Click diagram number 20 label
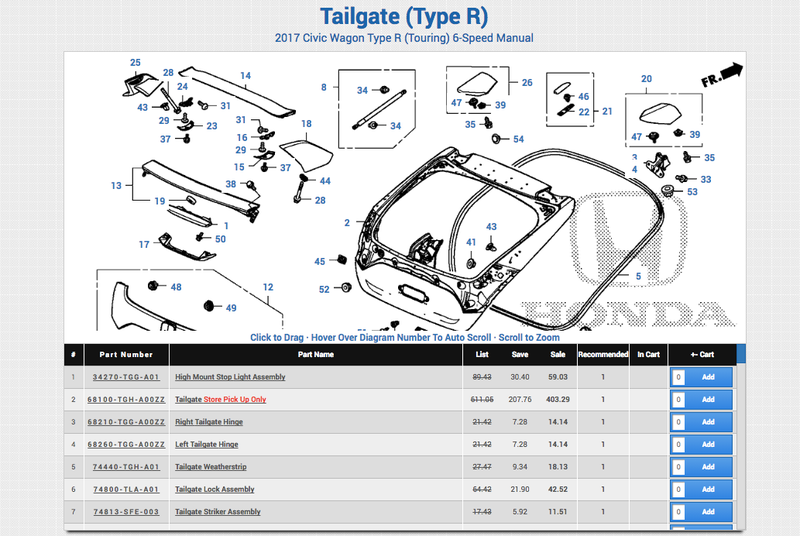The height and width of the screenshot is (536, 800). [x=646, y=79]
